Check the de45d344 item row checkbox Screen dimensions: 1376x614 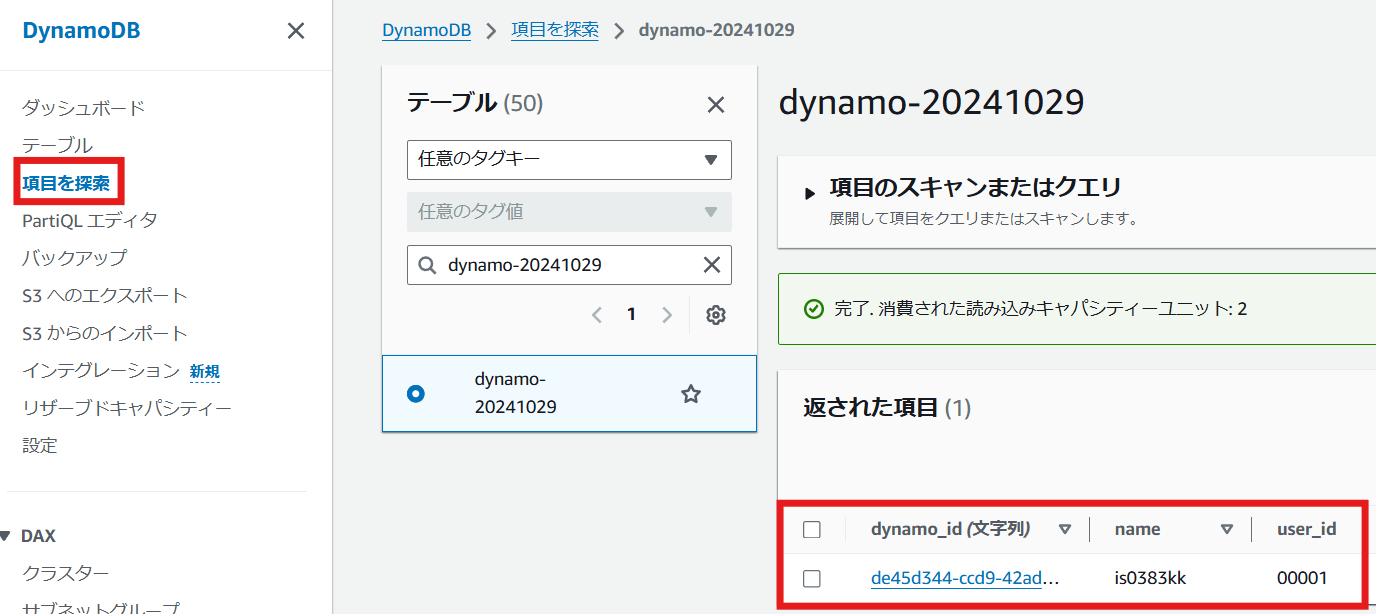coord(812,579)
